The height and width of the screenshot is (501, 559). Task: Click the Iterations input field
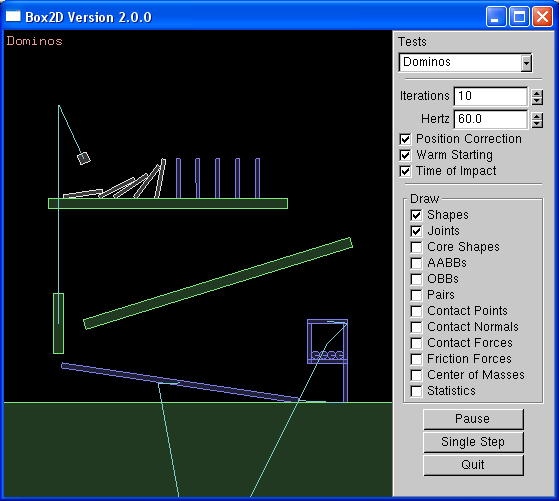[x=491, y=96]
